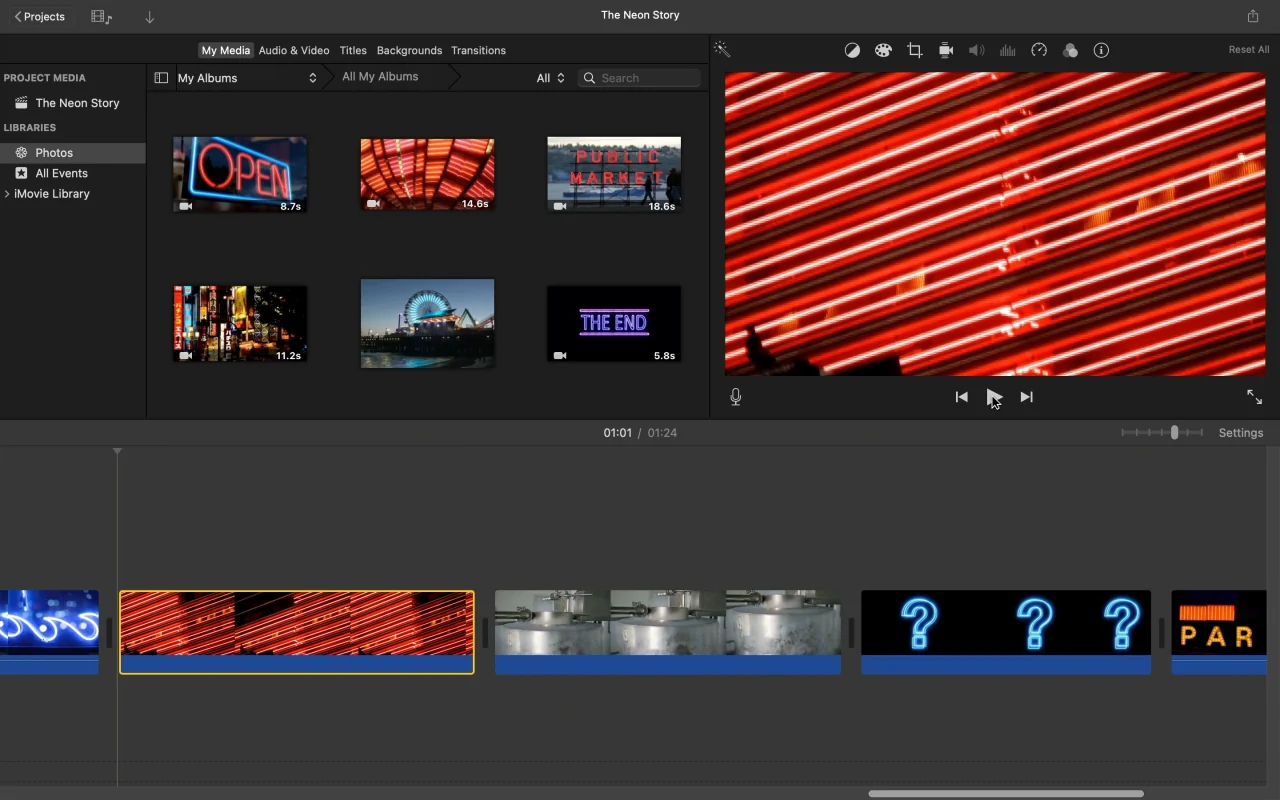Adjust the timeline zoom slider
1280x800 pixels.
tap(1172, 432)
